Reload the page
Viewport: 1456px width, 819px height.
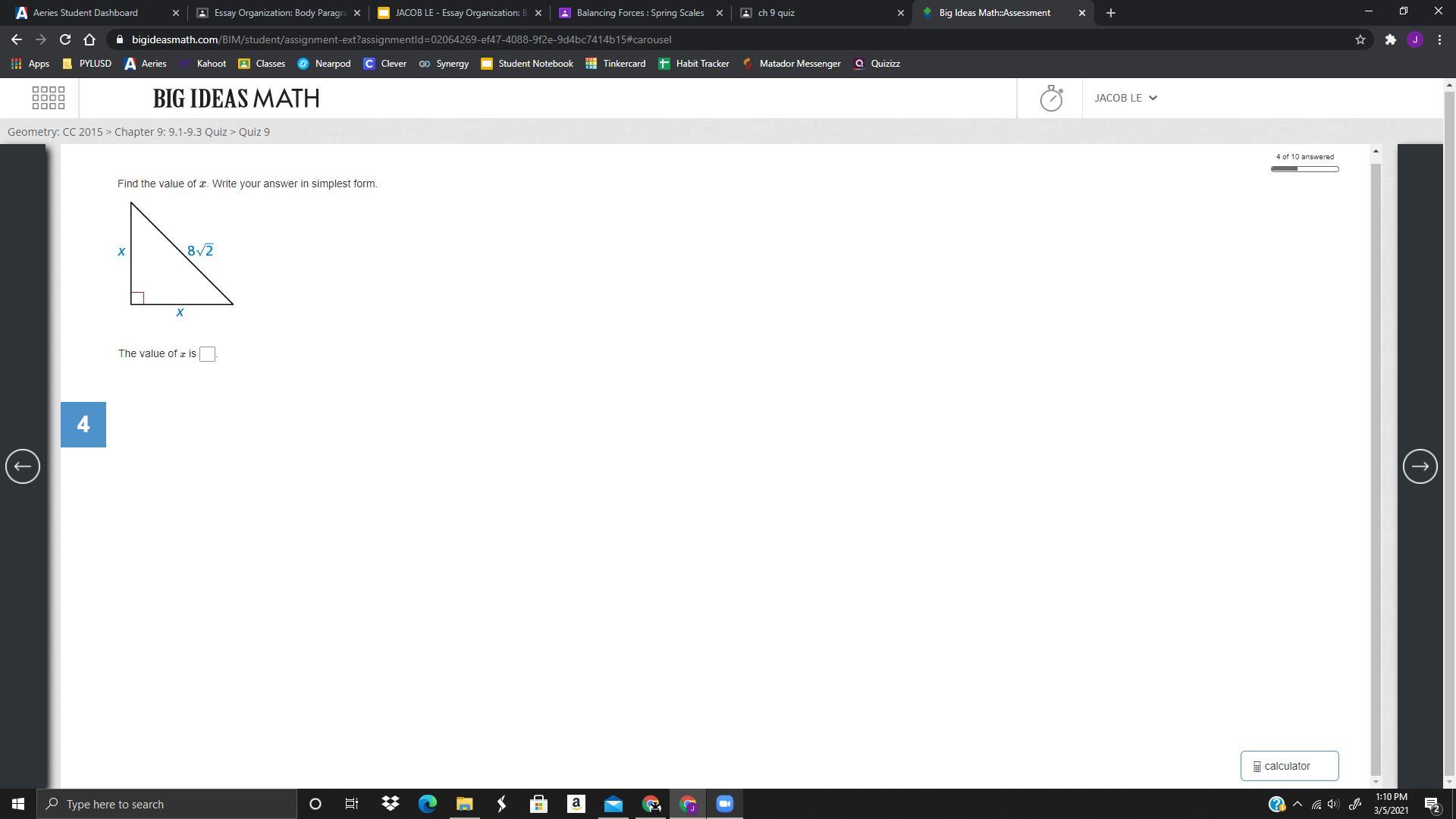coord(65,39)
